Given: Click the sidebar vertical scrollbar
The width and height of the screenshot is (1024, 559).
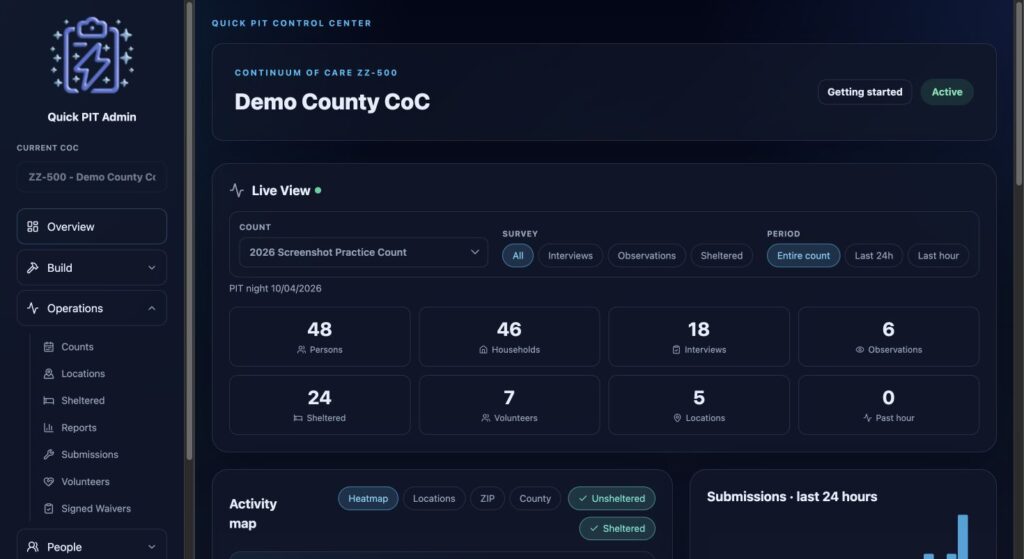Looking at the screenshot, I should click(189, 231).
